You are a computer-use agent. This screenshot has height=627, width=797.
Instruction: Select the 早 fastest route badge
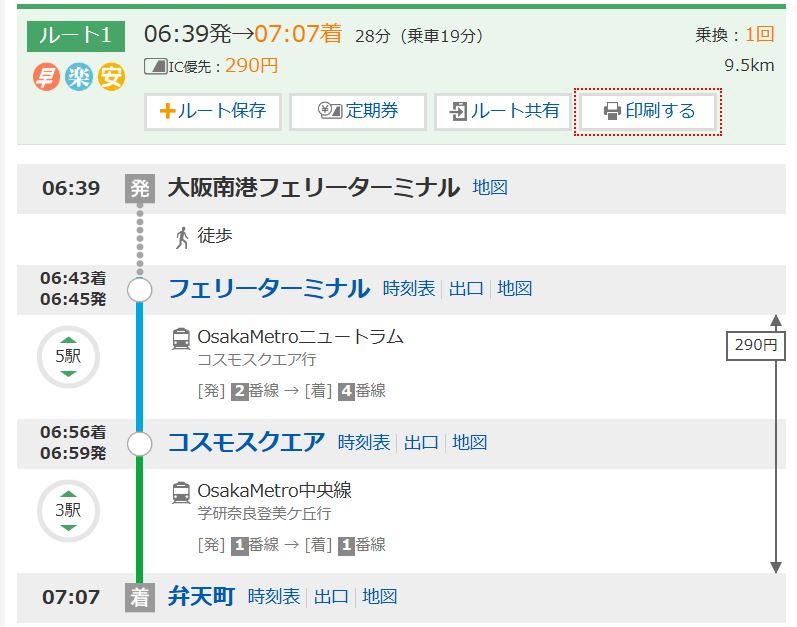46,78
